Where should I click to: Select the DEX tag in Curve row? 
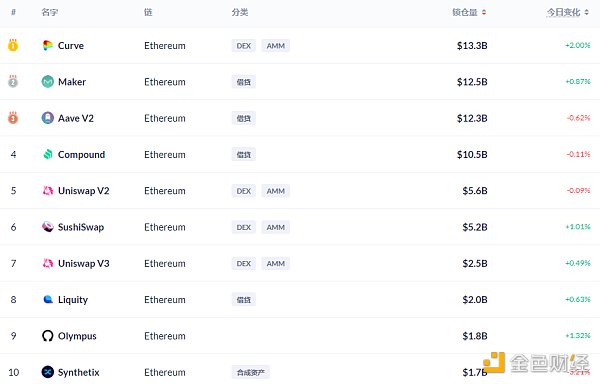coord(244,46)
